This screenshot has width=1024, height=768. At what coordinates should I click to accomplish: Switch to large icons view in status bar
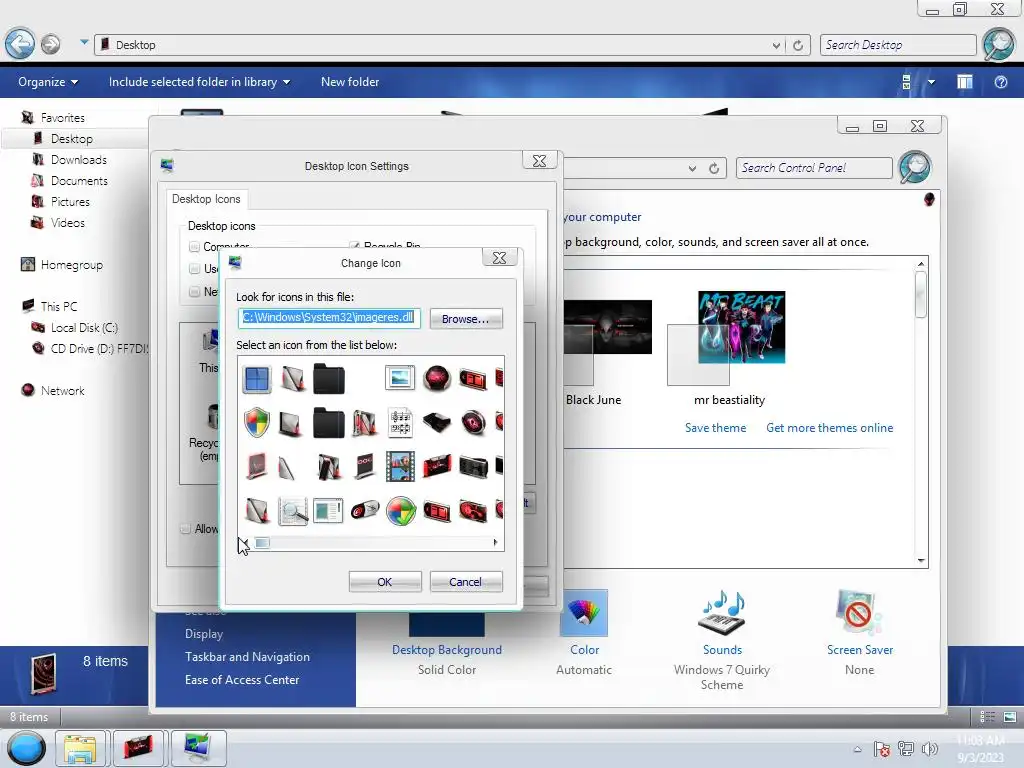pos(1010,717)
